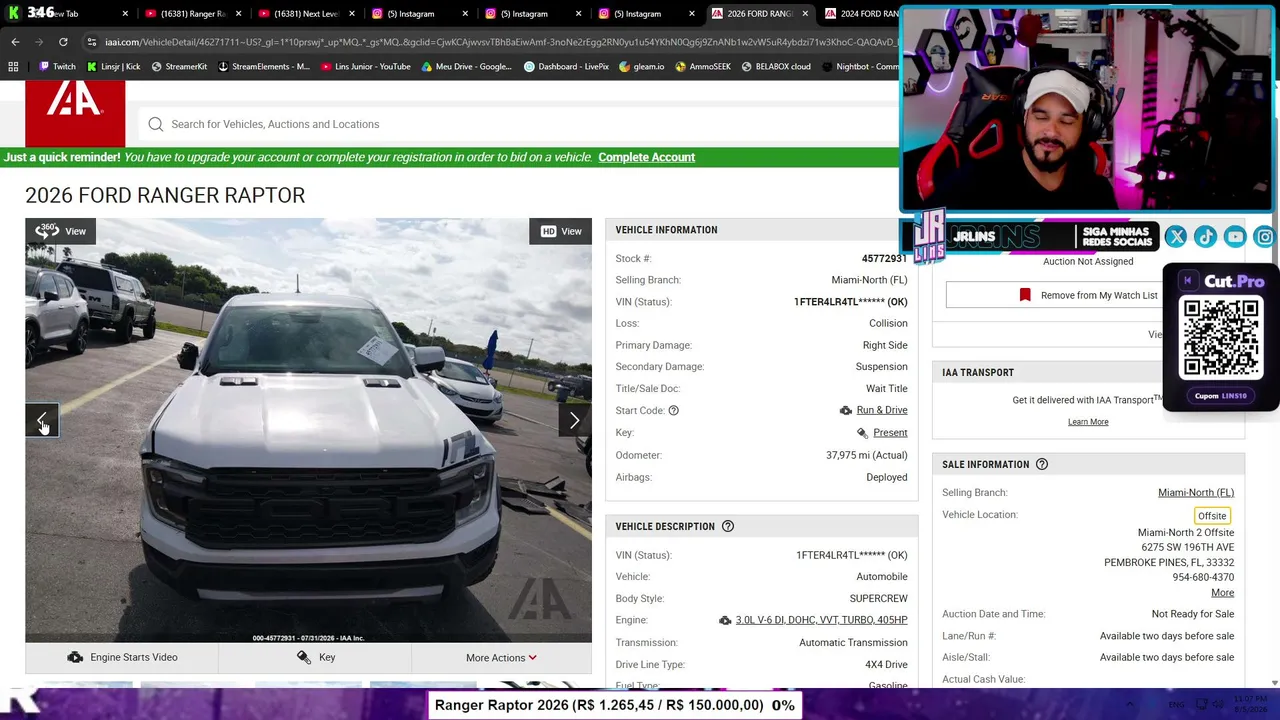Screen dimensions: 1280x720
Task: Click the red bookmark watch list icon
Action: coord(1025,295)
